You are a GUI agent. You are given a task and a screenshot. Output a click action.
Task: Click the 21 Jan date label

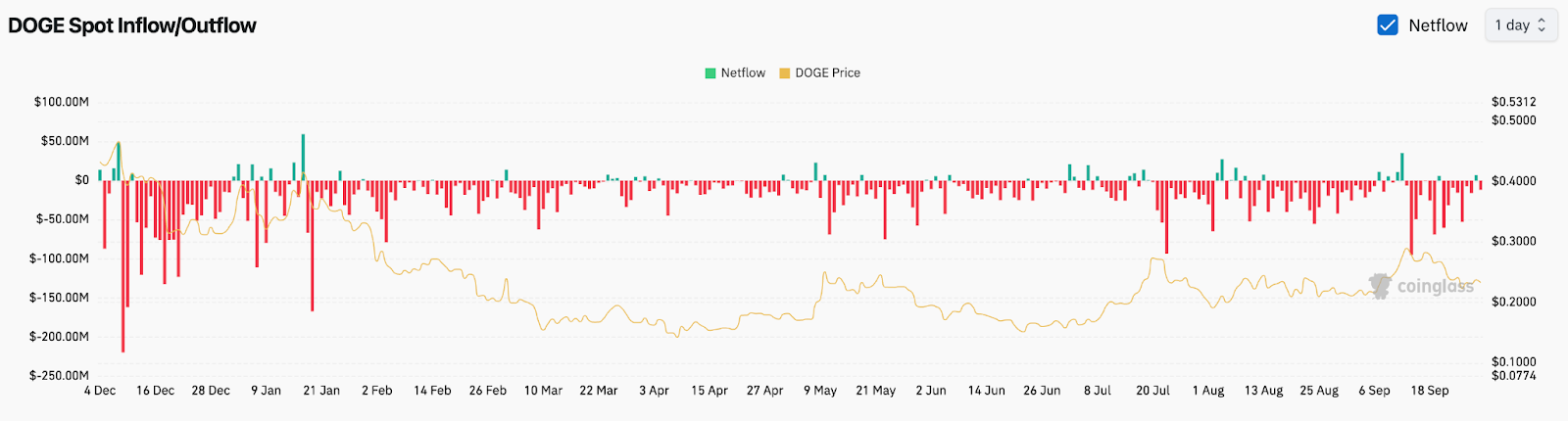coord(321,391)
